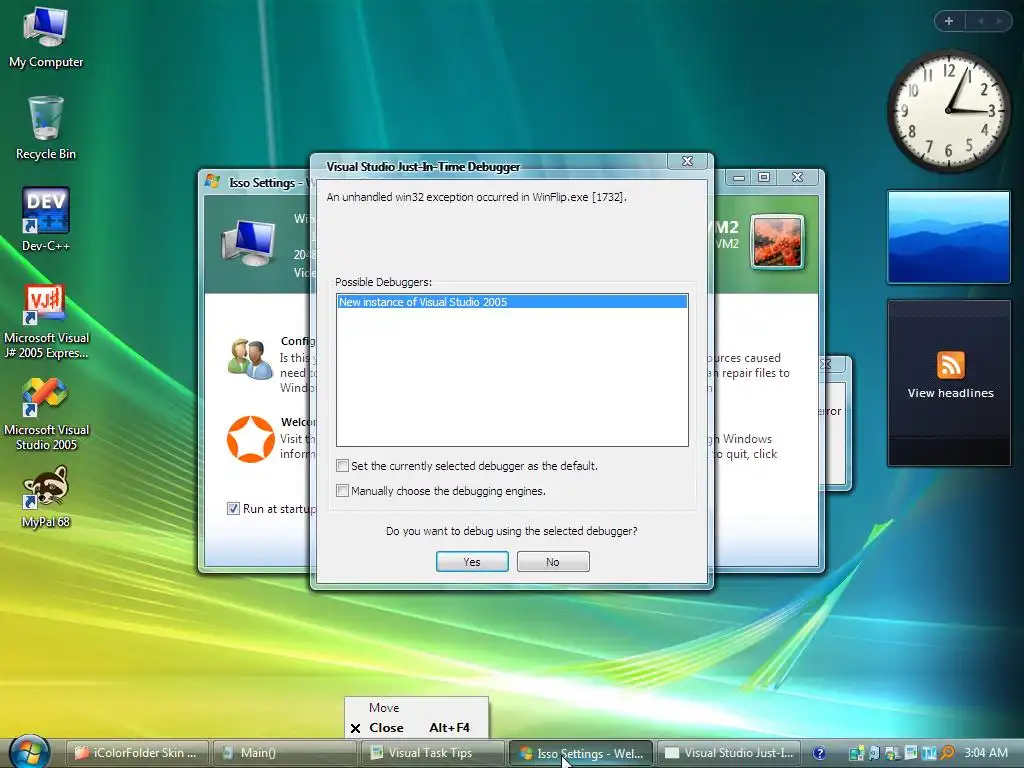Uncheck 'Run at startup' in Isso Settings
The width and height of the screenshot is (1024, 768).
tap(233, 508)
